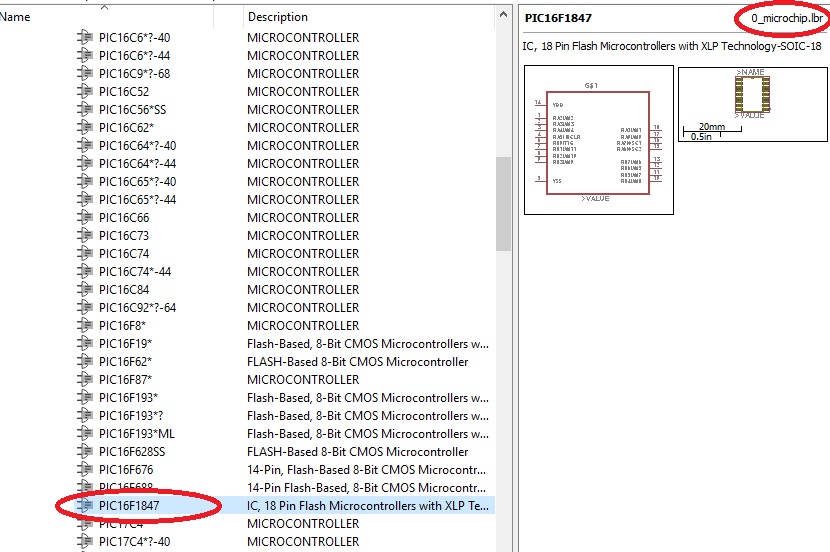The height and width of the screenshot is (552, 830).
Task: Click the '14-Pin, Flash-Based 8-Bit CMOS' description for PIC16F676
Action: (x=366, y=469)
